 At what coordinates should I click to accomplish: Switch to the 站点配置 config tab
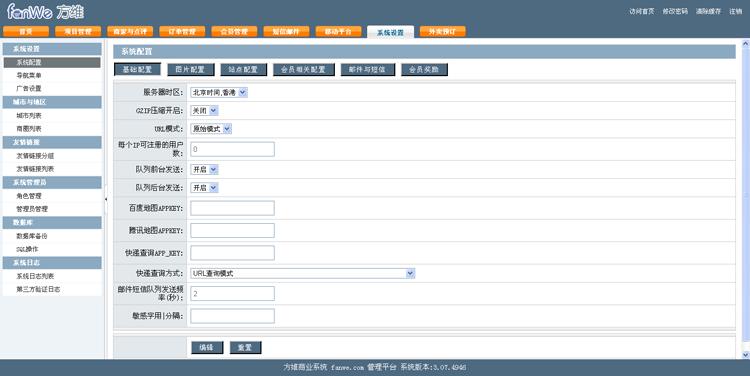243,69
